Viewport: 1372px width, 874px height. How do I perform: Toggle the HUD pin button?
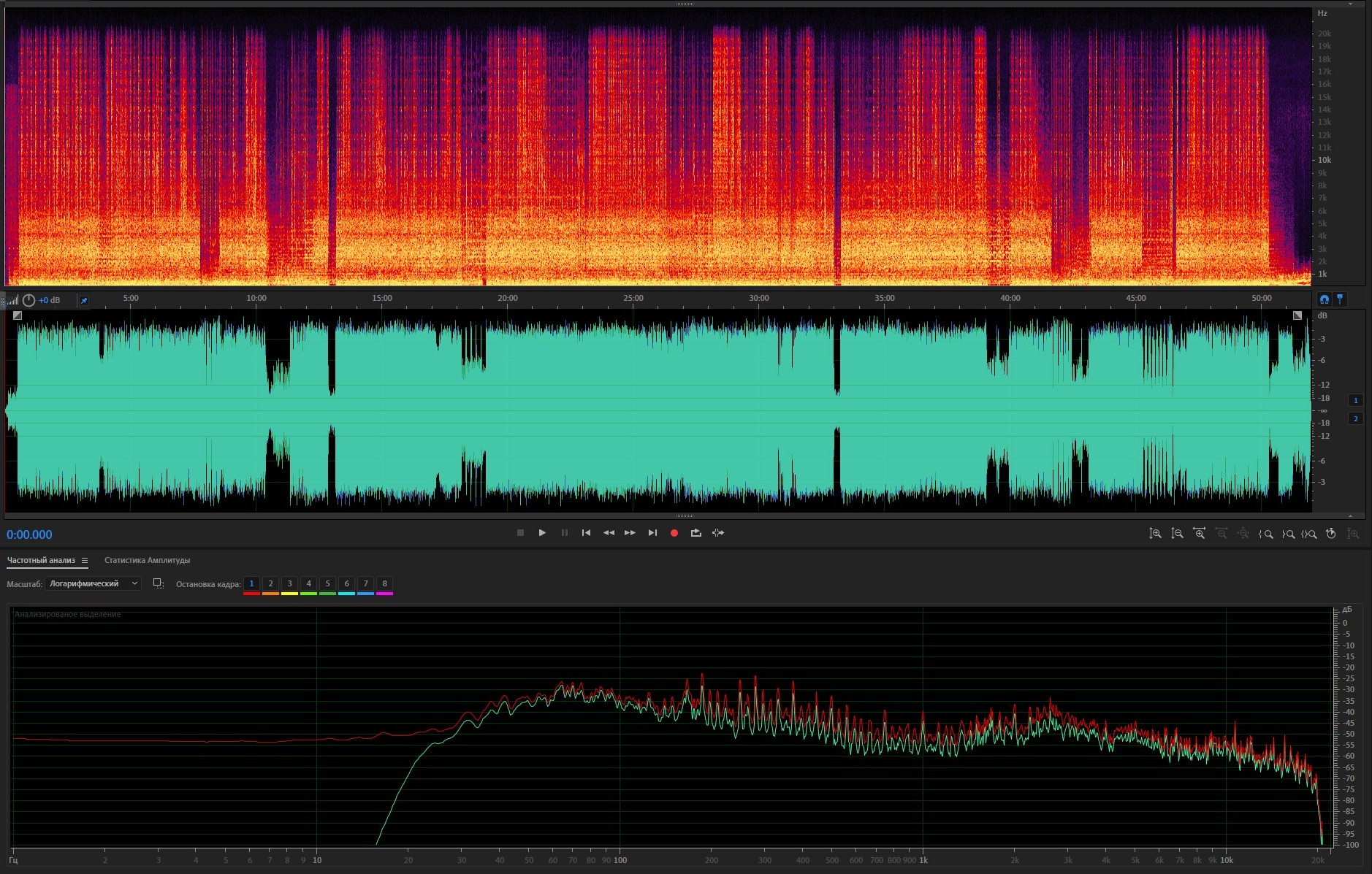coord(83,300)
